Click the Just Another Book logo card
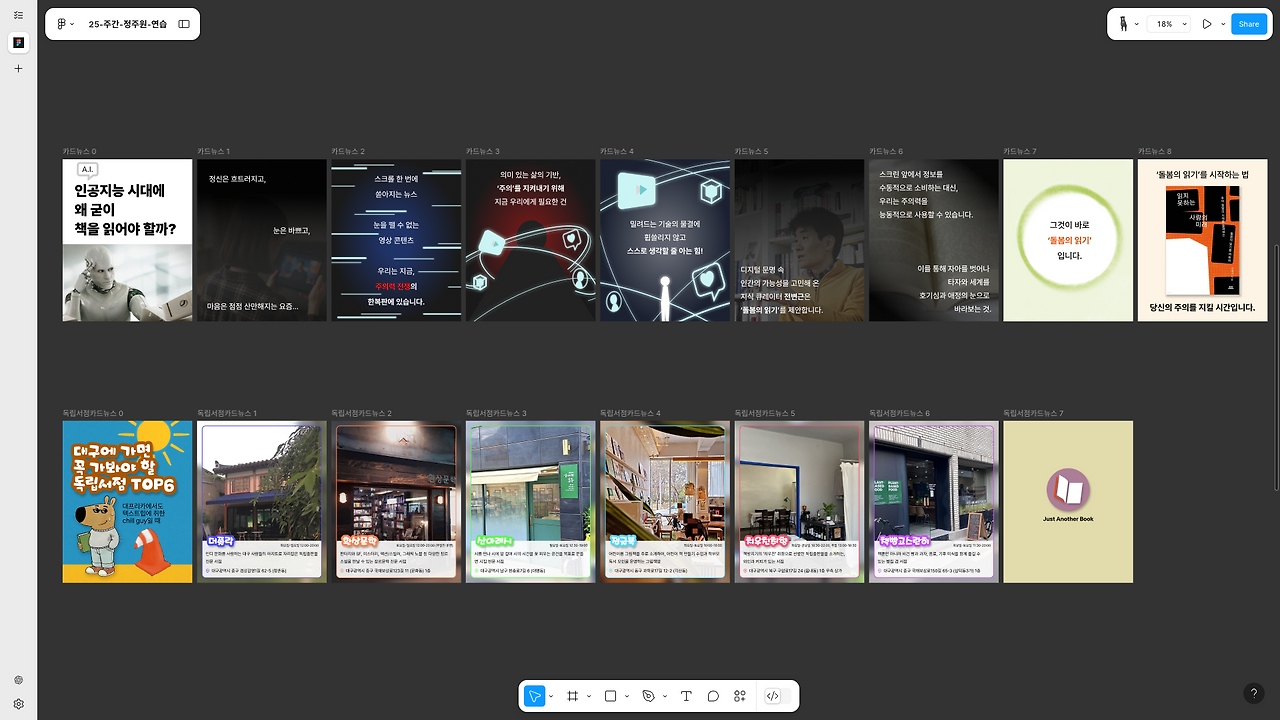 point(1068,502)
